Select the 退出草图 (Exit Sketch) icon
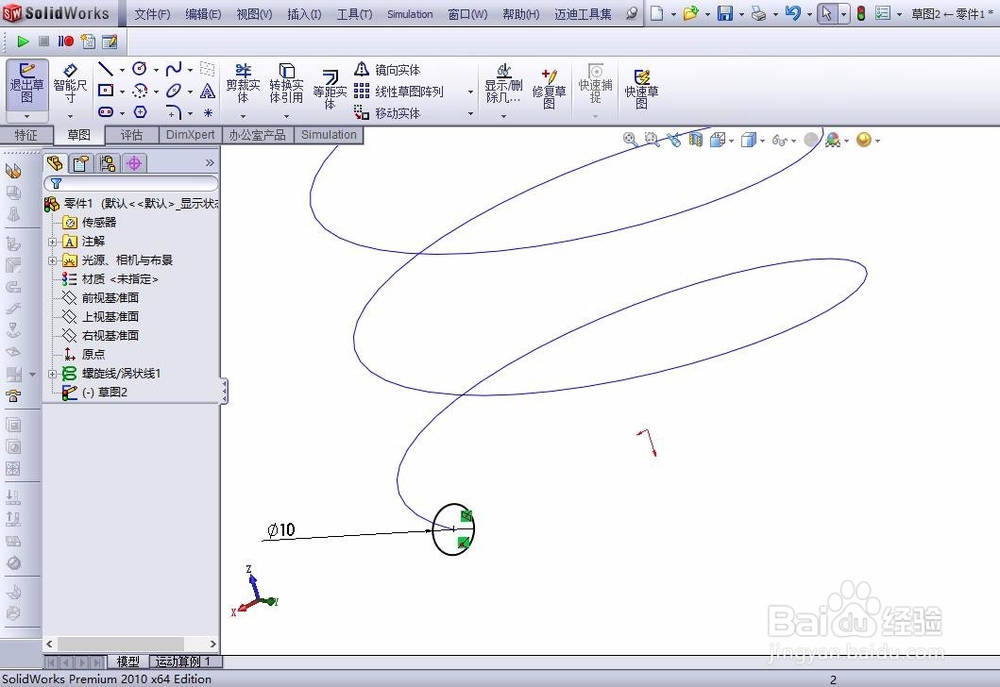 tap(26, 85)
